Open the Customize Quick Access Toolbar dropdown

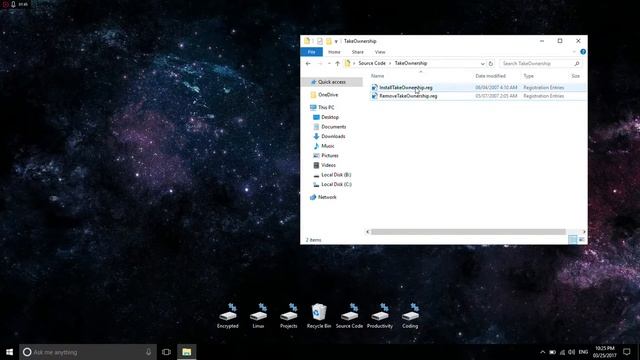click(x=336, y=41)
